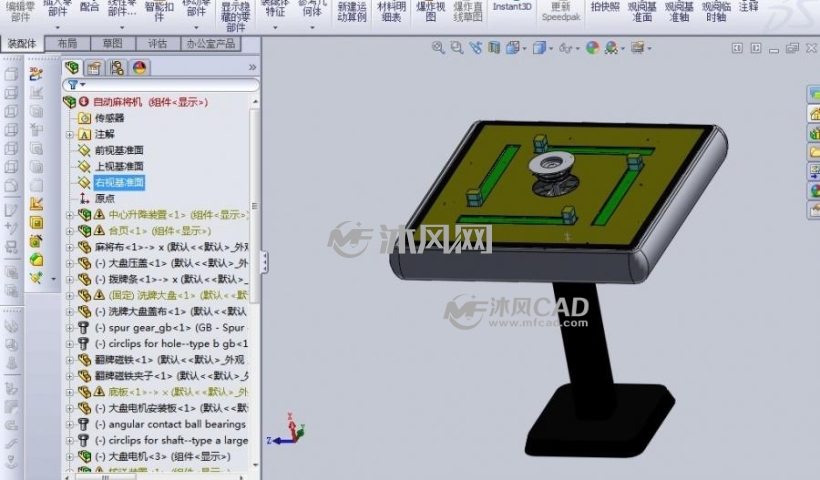
Task: Switch to the 评估 tab
Action: point(157,43)
